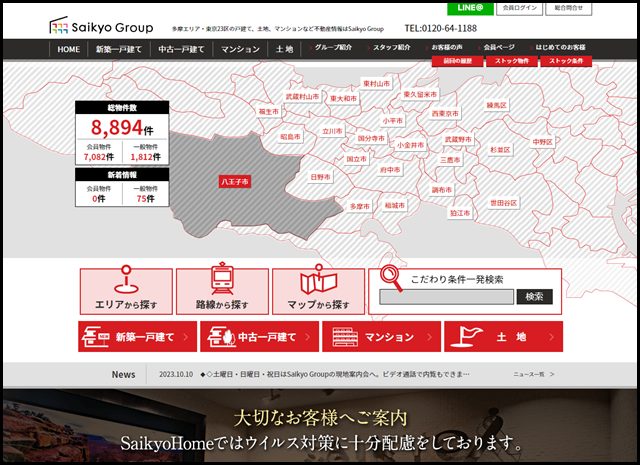Select 中野区 map label
Image resolution: width=640 pixels, height=465 pixels.
[542, 142]
